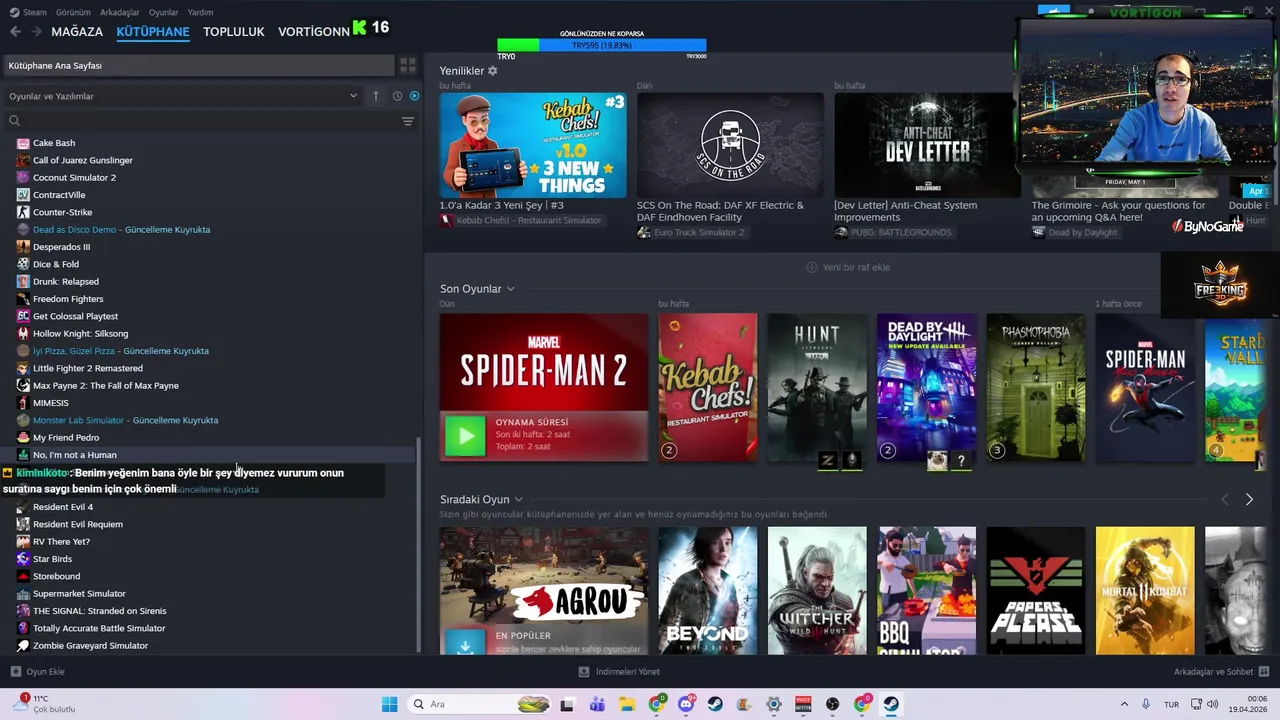1280x720 pixels.
Task: Click the Zombie Graveyard Simulator icon
Action: 23,645
